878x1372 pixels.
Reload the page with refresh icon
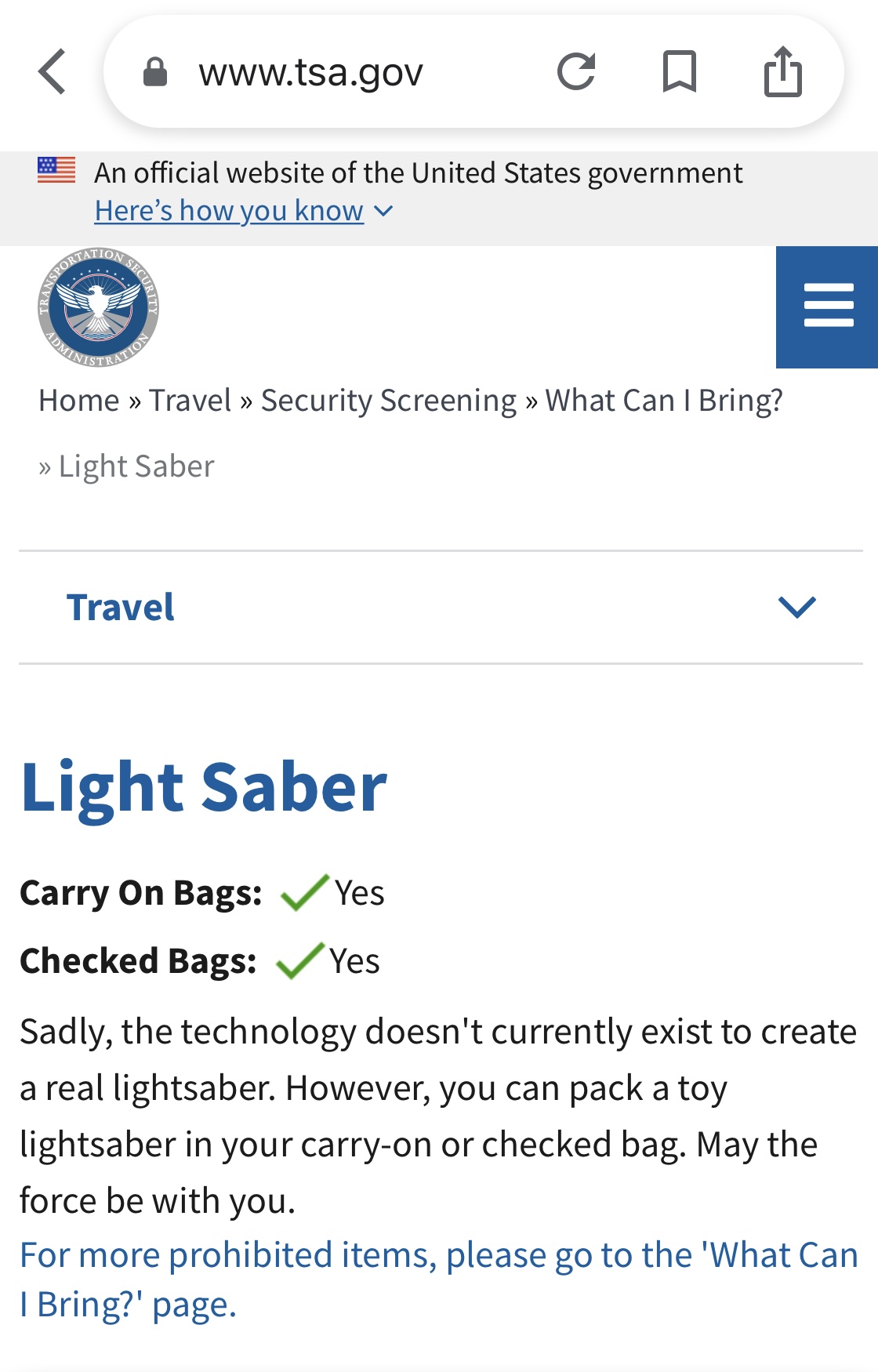(576, 71)
